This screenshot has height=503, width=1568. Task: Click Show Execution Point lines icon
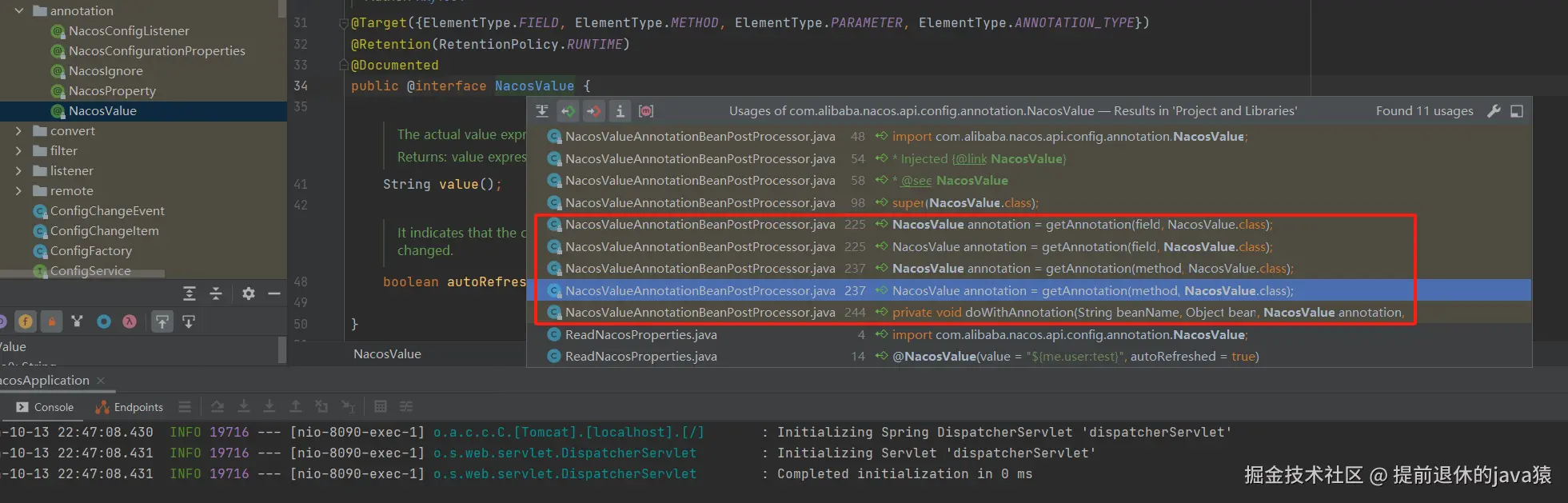[x=185, y=407]
